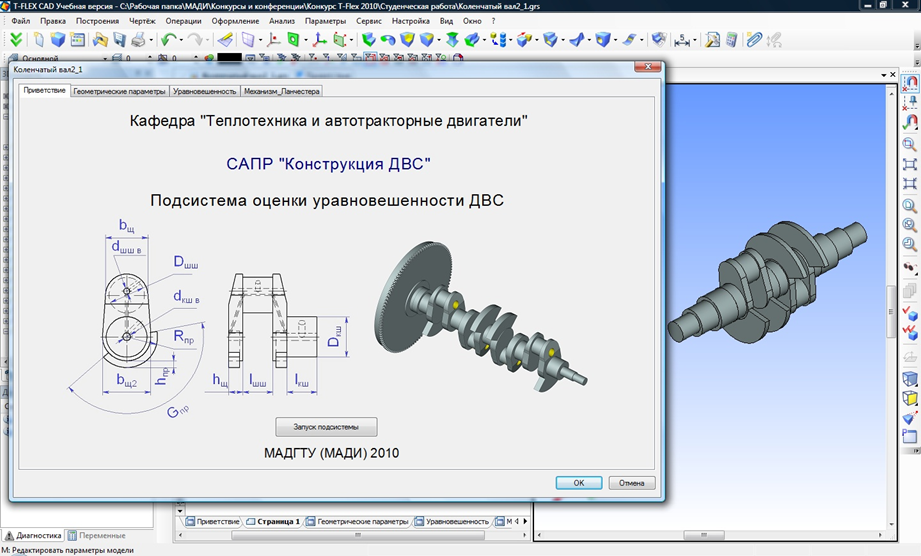Open the Анализ menu
The image size is (921, 556).
click(x=282, y=21)
